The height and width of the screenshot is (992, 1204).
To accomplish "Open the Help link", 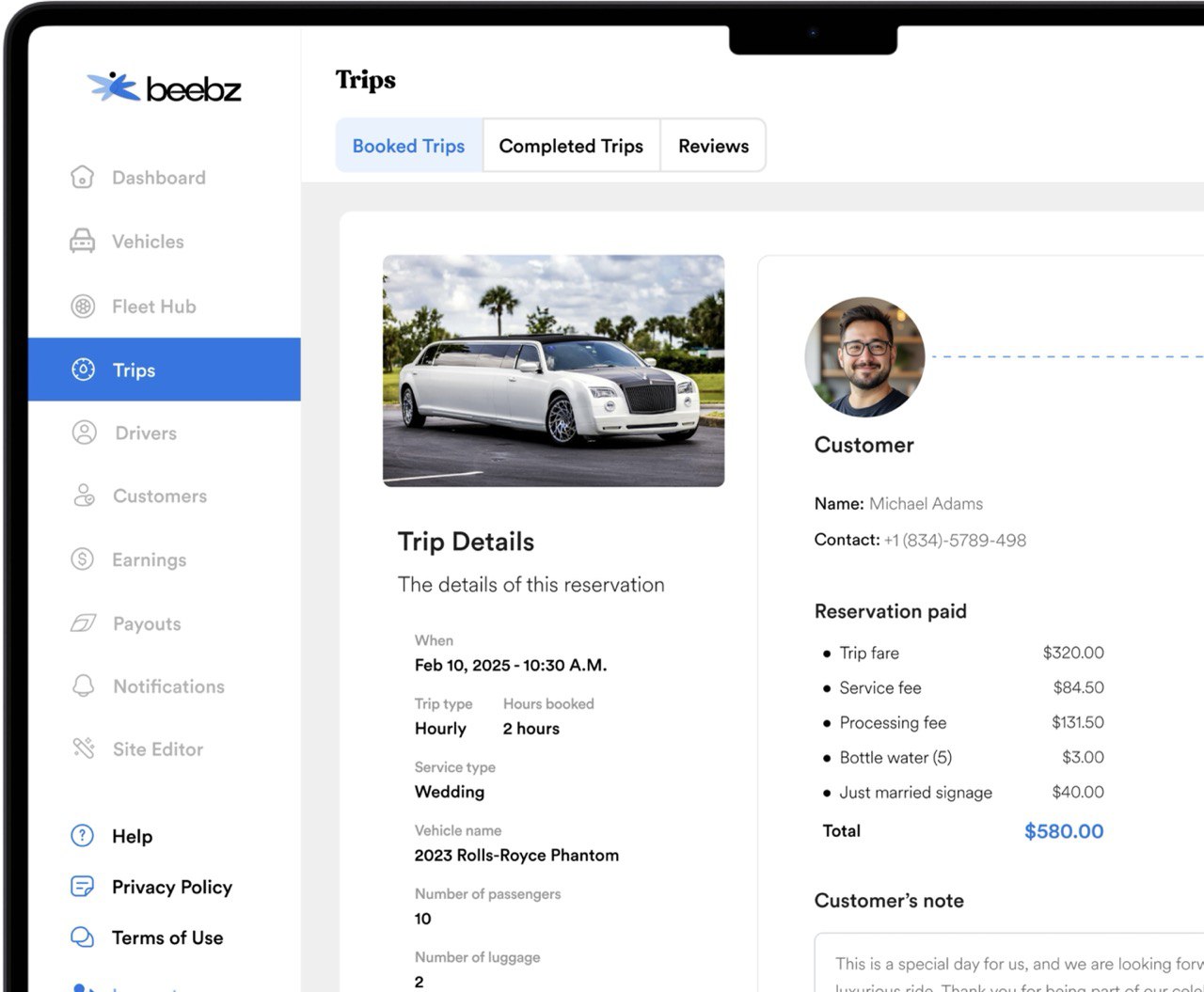I will (x=132, y=836).
